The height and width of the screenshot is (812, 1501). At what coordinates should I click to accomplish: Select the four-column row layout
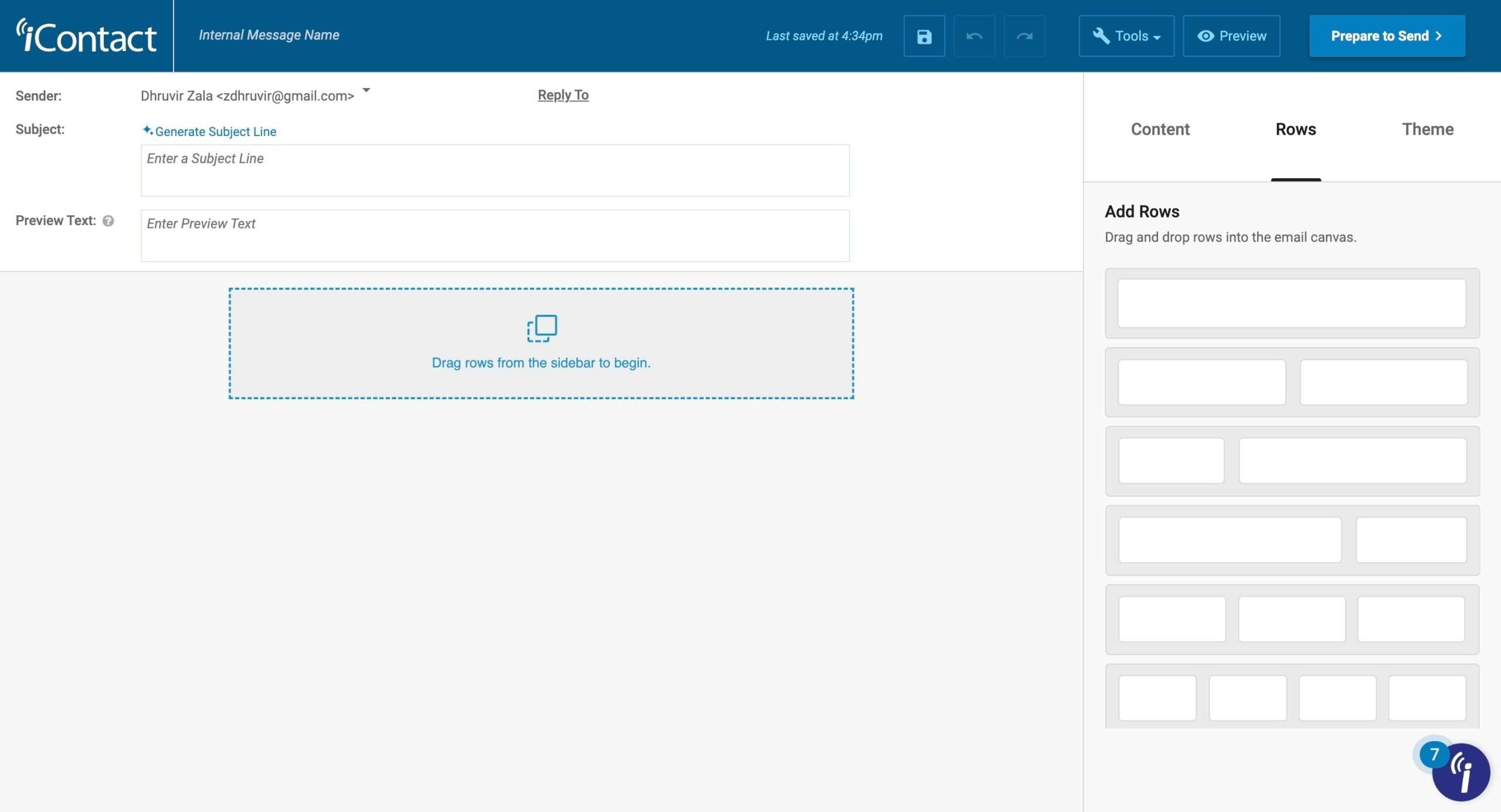1291,698
